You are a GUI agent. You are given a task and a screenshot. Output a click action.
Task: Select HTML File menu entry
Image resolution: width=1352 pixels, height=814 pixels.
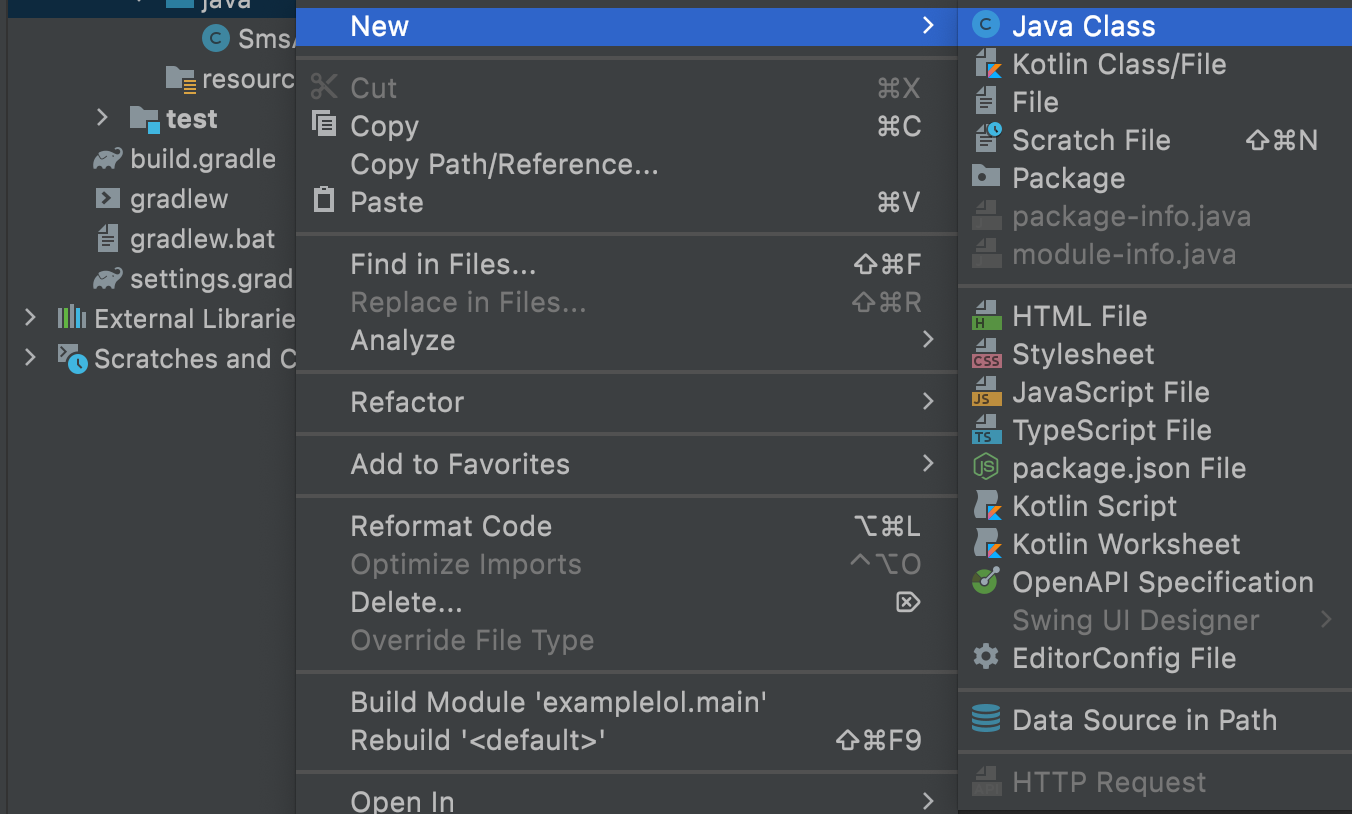click(1155, 316)
